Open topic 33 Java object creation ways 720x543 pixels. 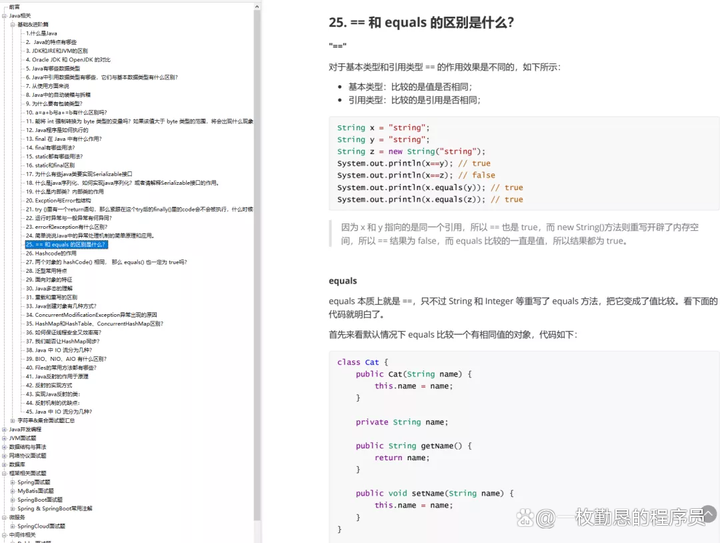pyautogui.click(x=61, y=306)
